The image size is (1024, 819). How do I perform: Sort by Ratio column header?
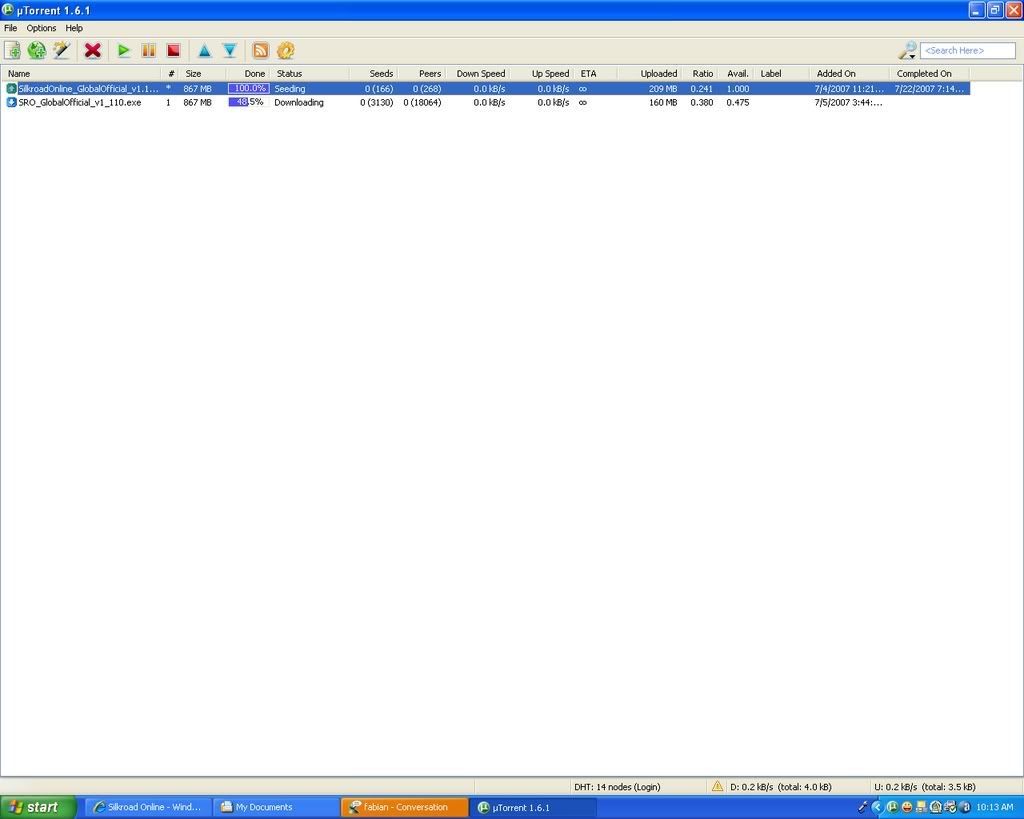[701, 74]
